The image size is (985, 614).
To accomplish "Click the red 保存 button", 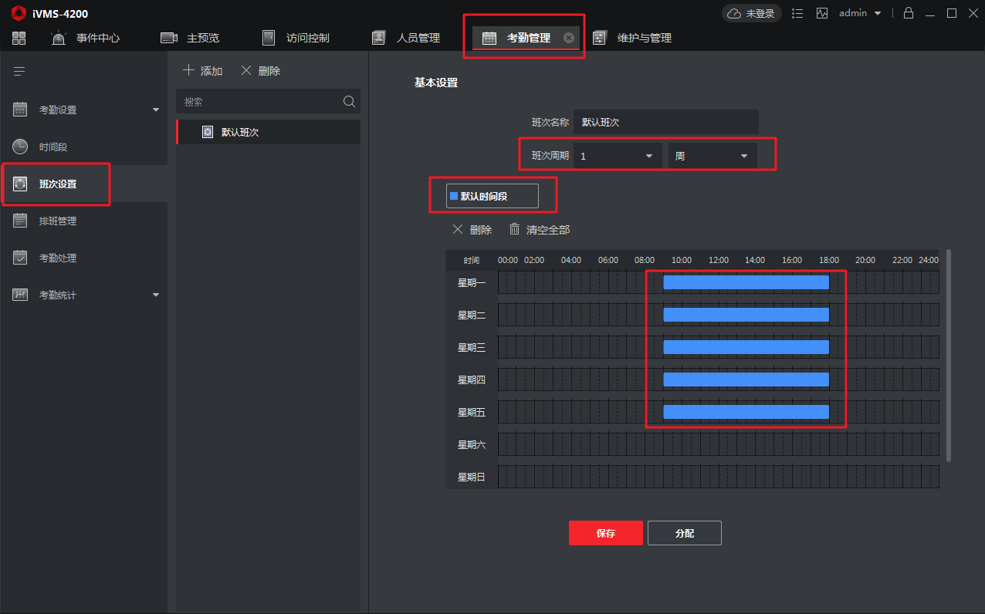I will click(606, 533).
